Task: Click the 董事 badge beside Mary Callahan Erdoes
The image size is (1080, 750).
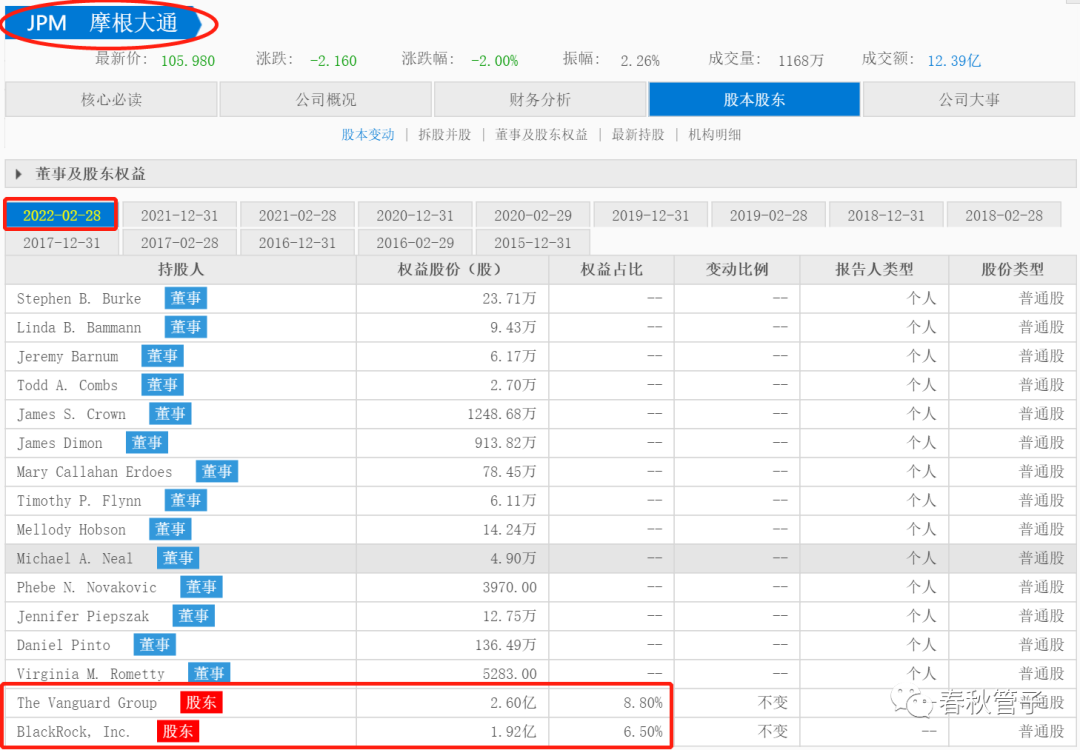Action: tap(217, 472)
